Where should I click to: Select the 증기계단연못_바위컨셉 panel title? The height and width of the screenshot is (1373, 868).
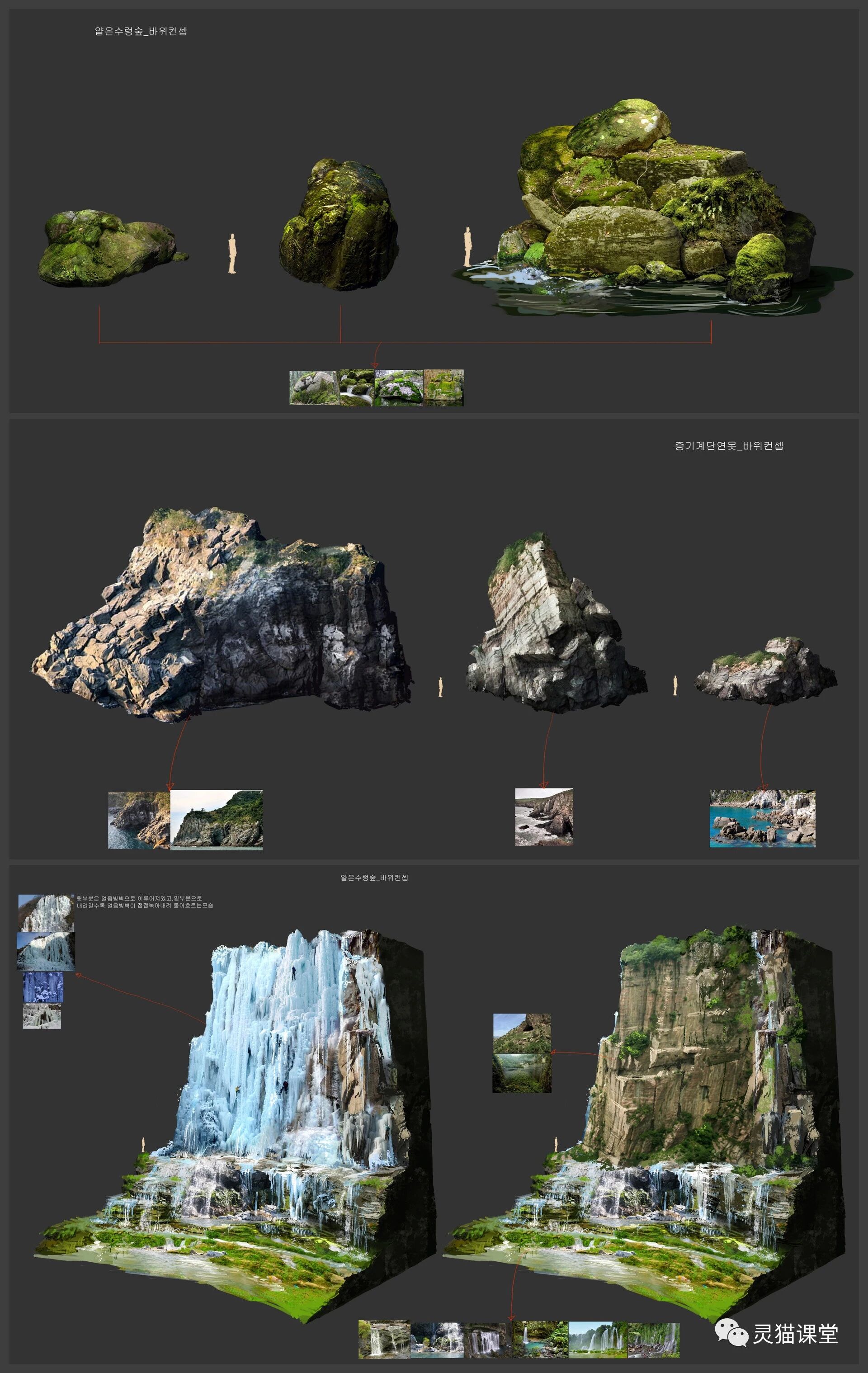click(x=729, y=446)
